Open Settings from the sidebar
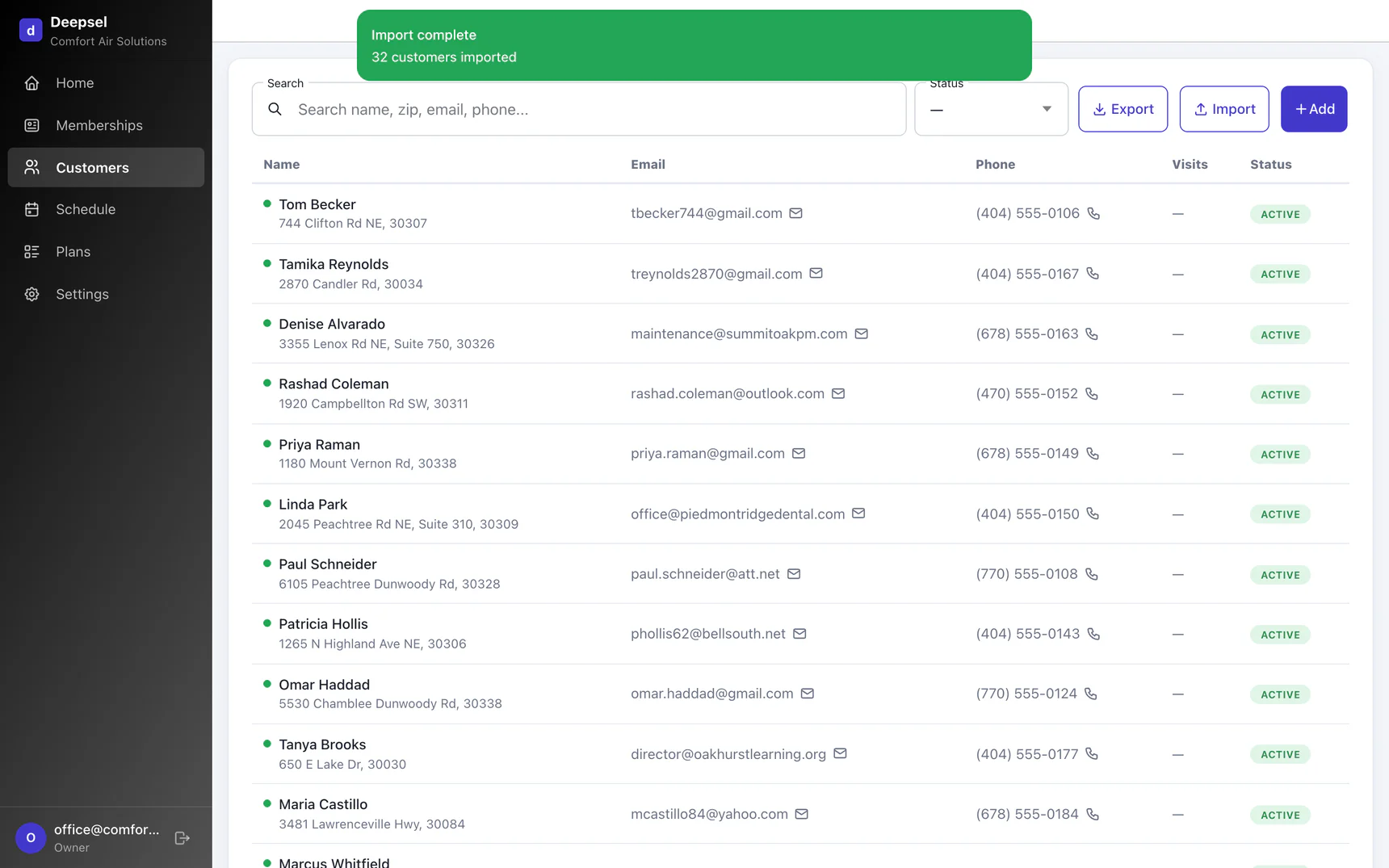 click(x=106, y=294)
